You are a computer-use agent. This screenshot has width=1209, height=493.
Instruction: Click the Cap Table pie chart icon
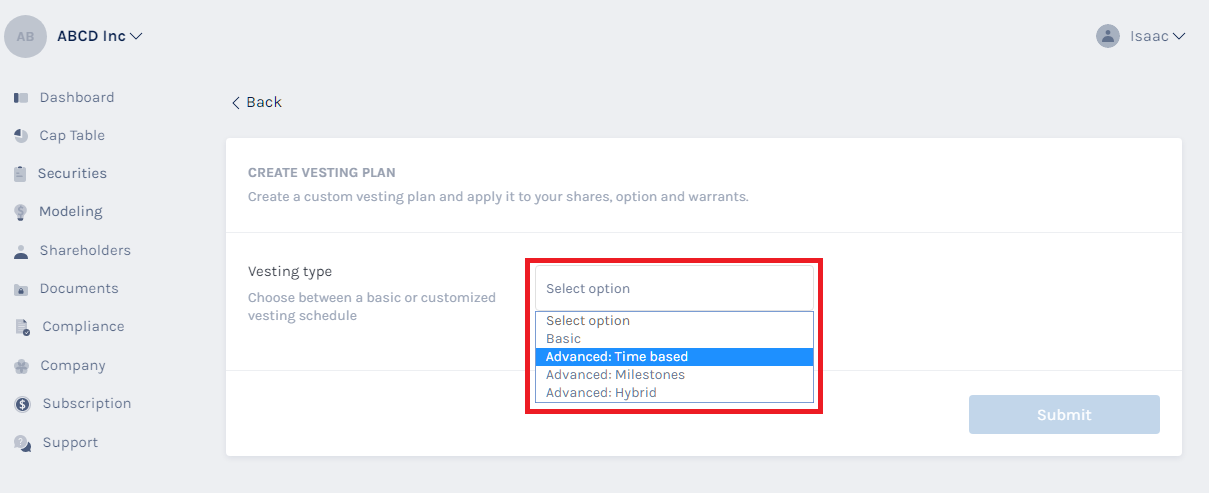20,136
